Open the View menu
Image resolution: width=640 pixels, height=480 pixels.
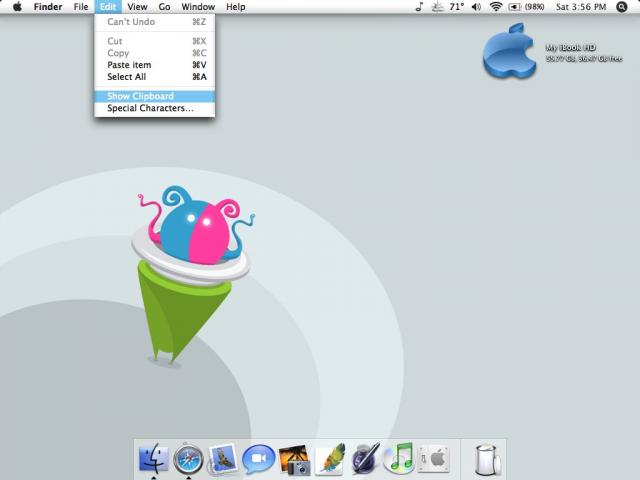[x=137, y=7]
